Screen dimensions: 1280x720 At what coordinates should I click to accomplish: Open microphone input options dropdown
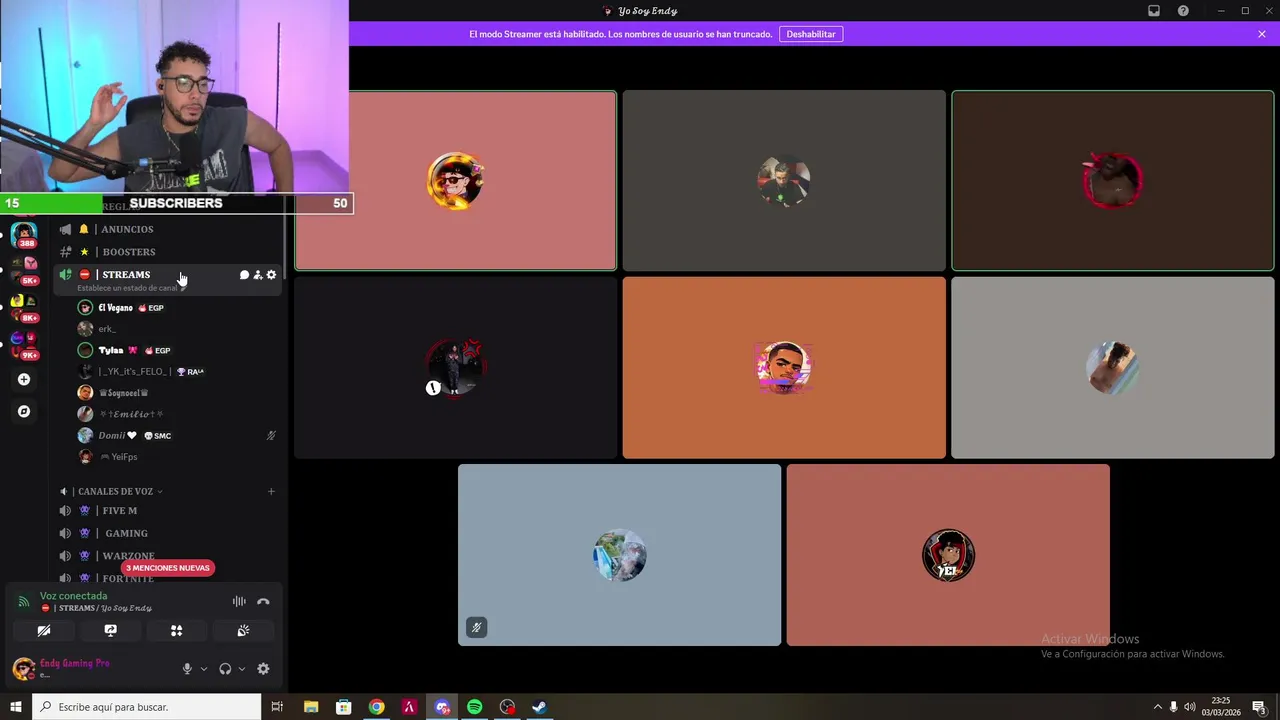(204, 669)
